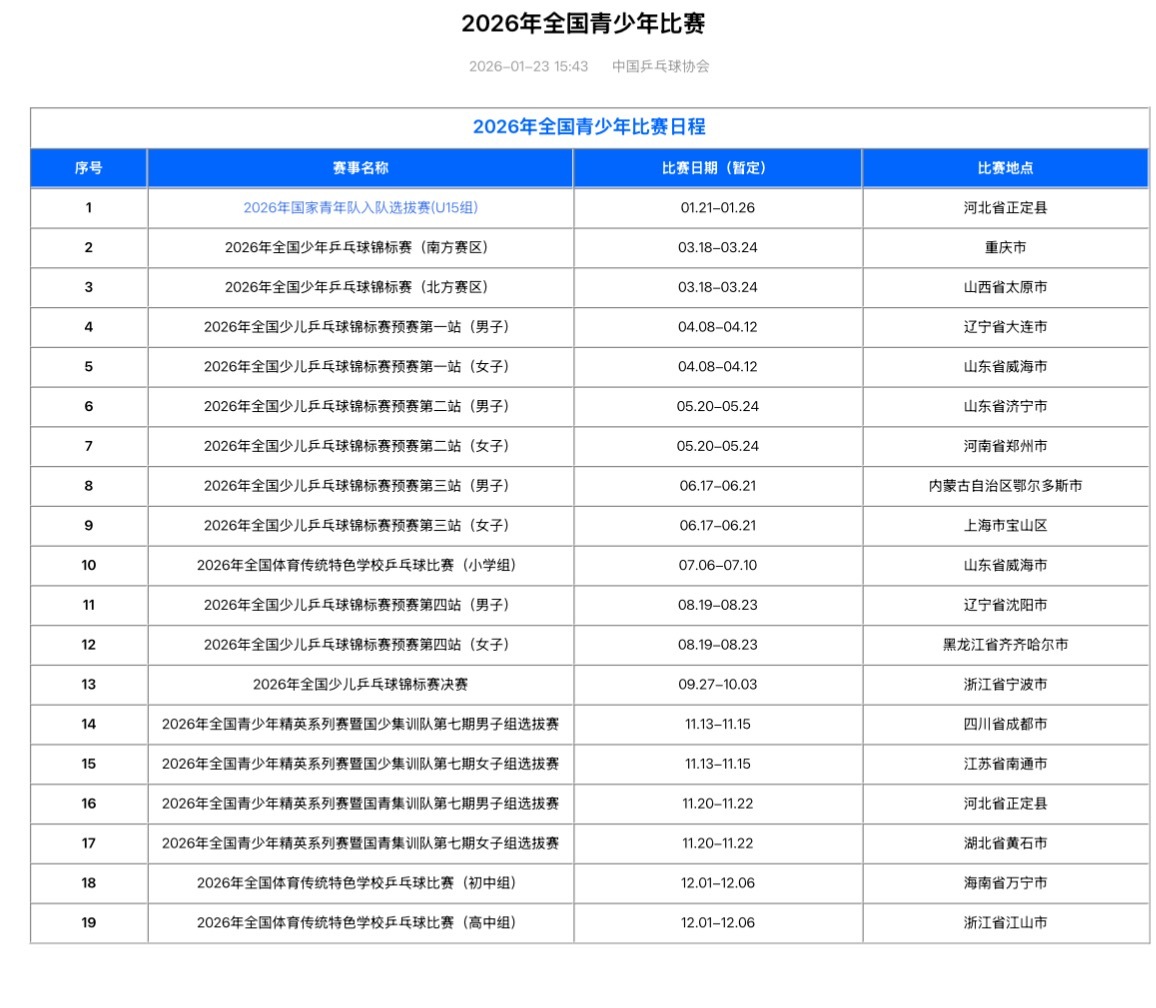Select the event 预赛第二站(男子)
The image size is (1156, 1008).
click(x=361, y=407)
